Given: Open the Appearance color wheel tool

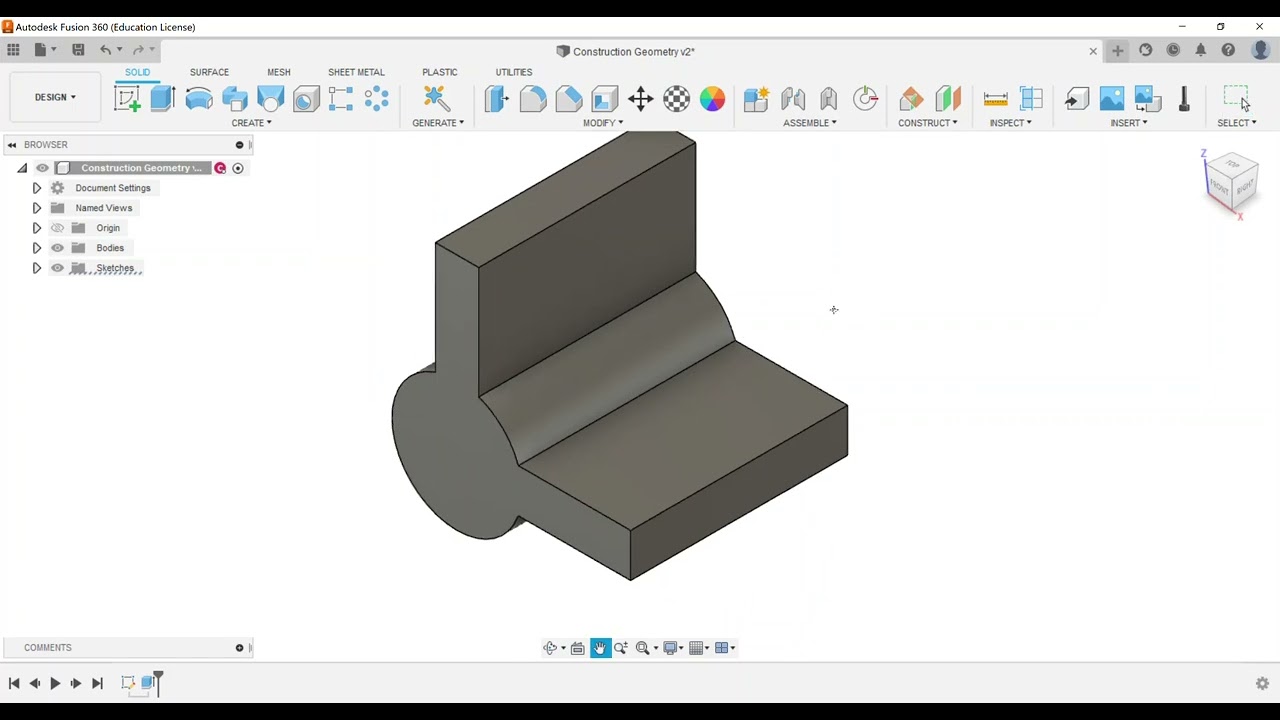Looking at the screenshot, I should coord(712,98).
